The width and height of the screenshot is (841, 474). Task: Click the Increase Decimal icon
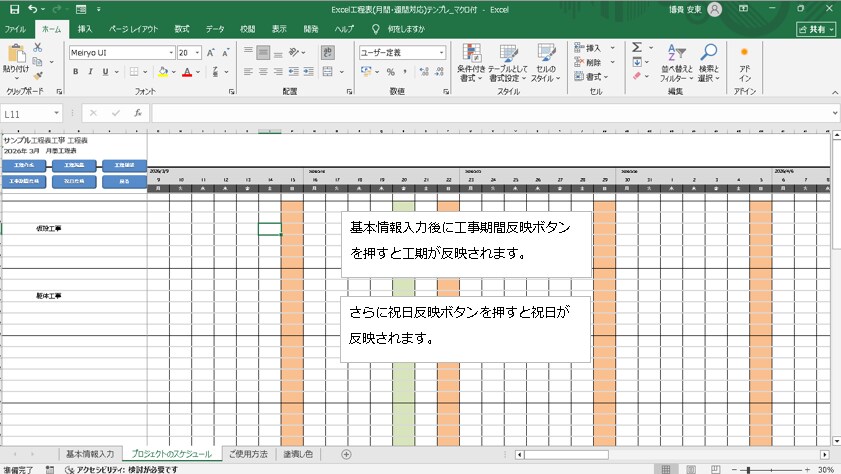(x=424, y=71)
